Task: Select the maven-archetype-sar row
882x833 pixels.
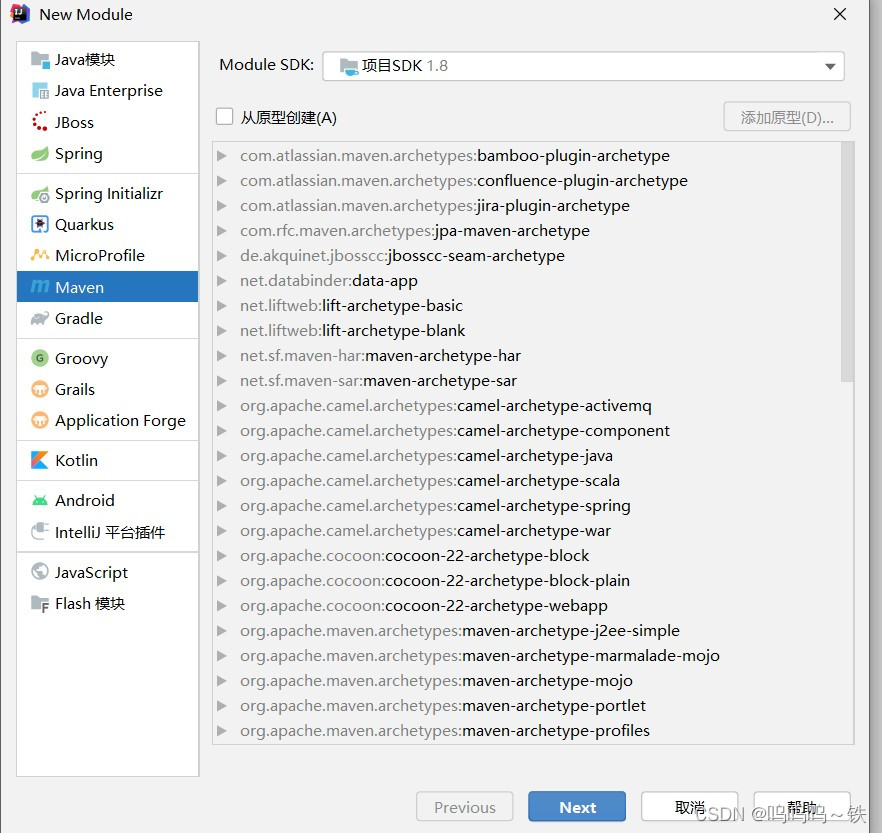Action: 527,381
